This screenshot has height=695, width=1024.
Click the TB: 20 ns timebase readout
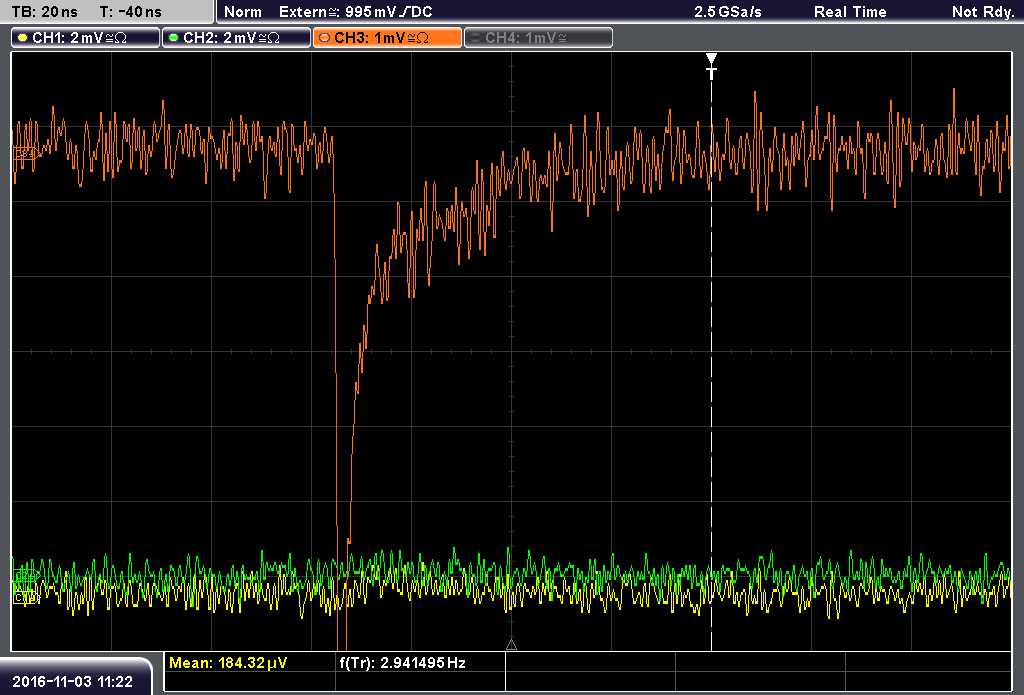click(44, 12)
